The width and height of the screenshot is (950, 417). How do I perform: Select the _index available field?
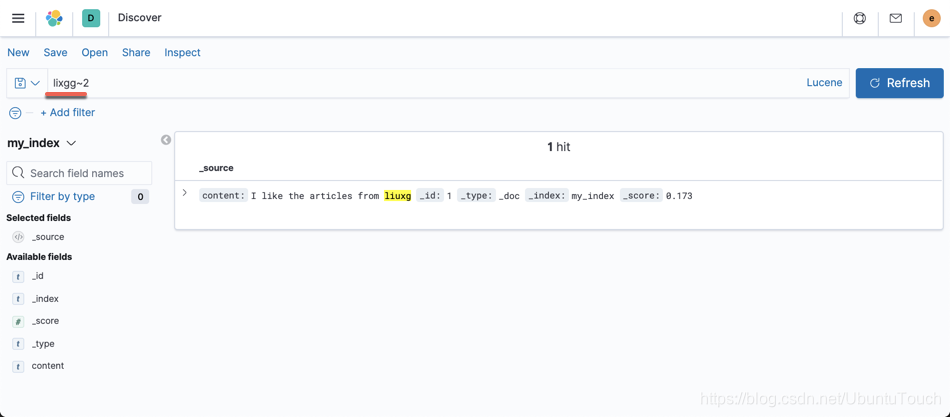[x=45, y=299]
